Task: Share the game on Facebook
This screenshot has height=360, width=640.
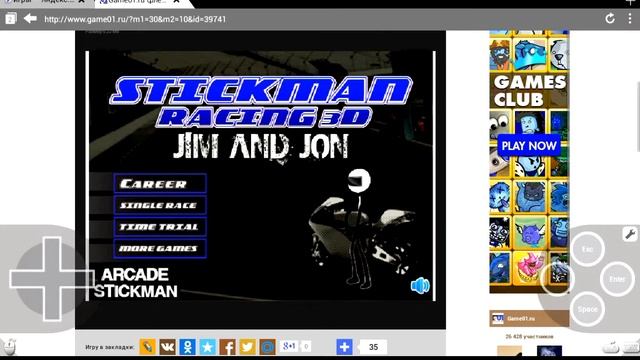Action: (x=227, y=347)
